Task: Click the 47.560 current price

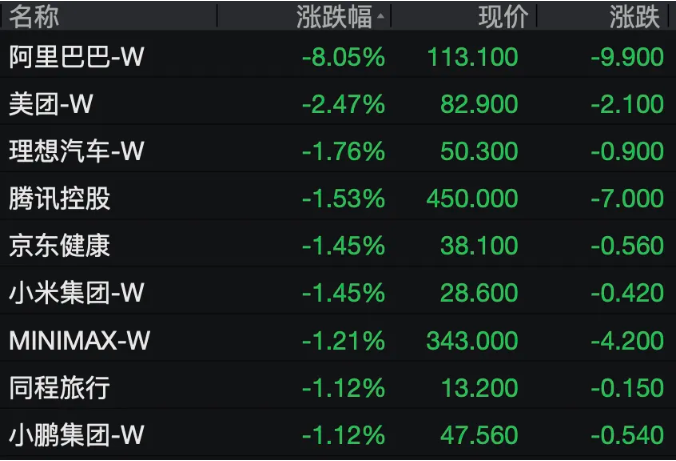Action: pyautogui.click(x=479, y=435)
